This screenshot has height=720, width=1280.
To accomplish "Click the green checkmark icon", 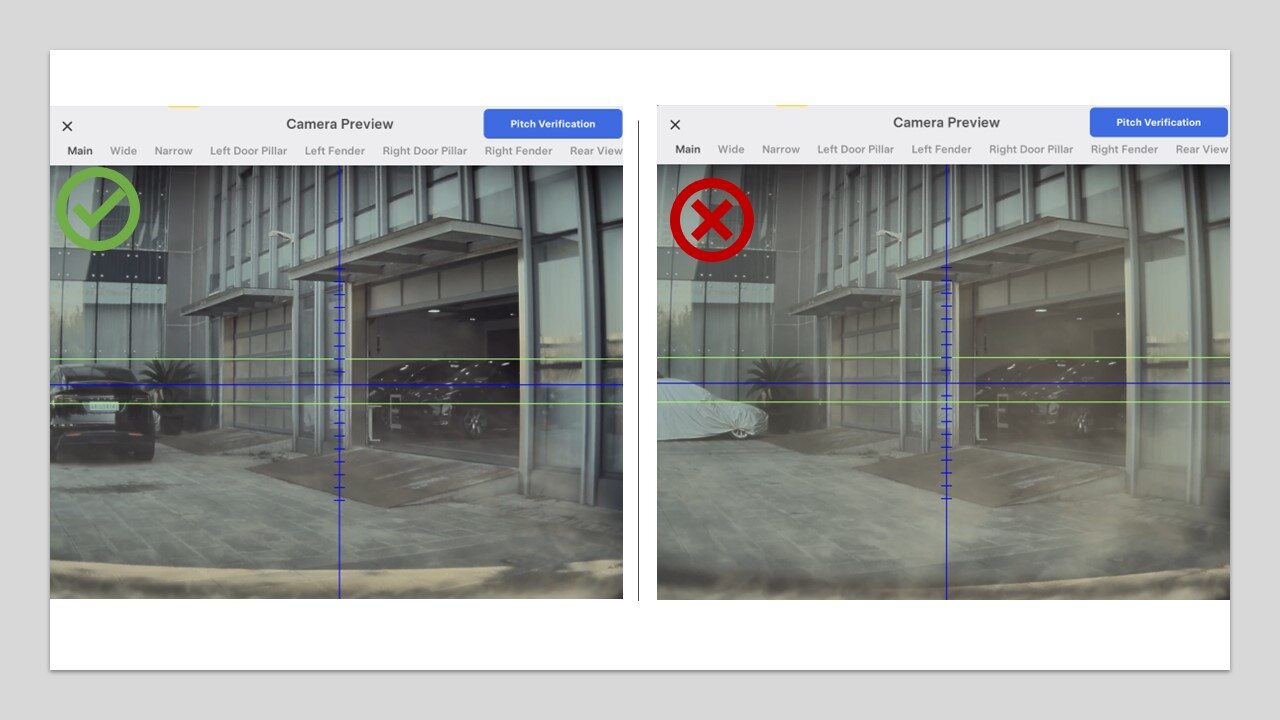I will tap(97, 208).
